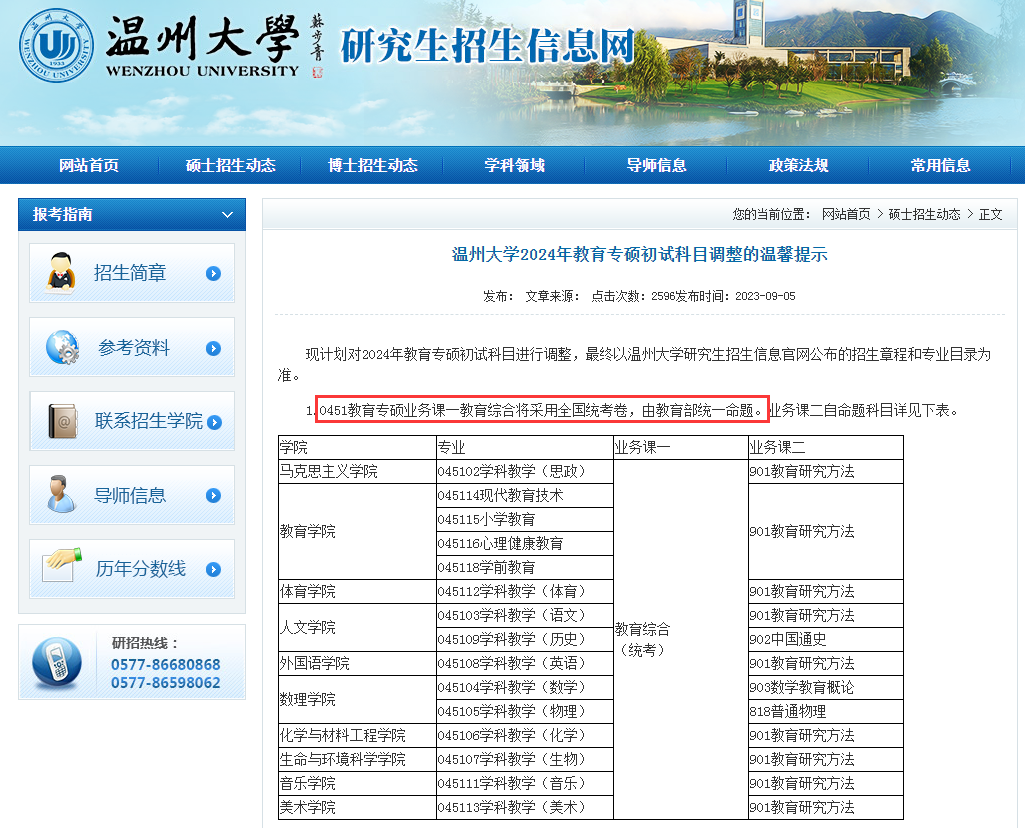Click the 生命与环境科学学院 table cell

click(357, 759)
